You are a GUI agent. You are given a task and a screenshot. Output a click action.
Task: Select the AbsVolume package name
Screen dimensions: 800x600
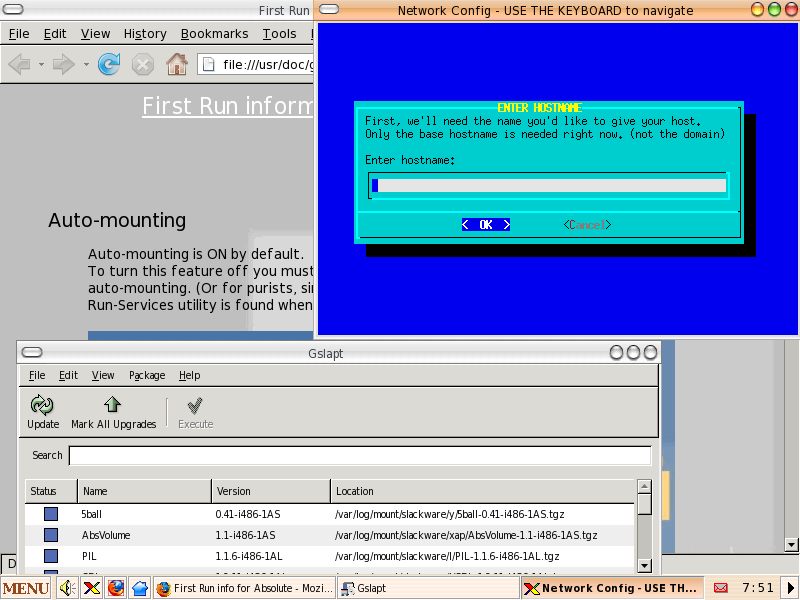106,535
